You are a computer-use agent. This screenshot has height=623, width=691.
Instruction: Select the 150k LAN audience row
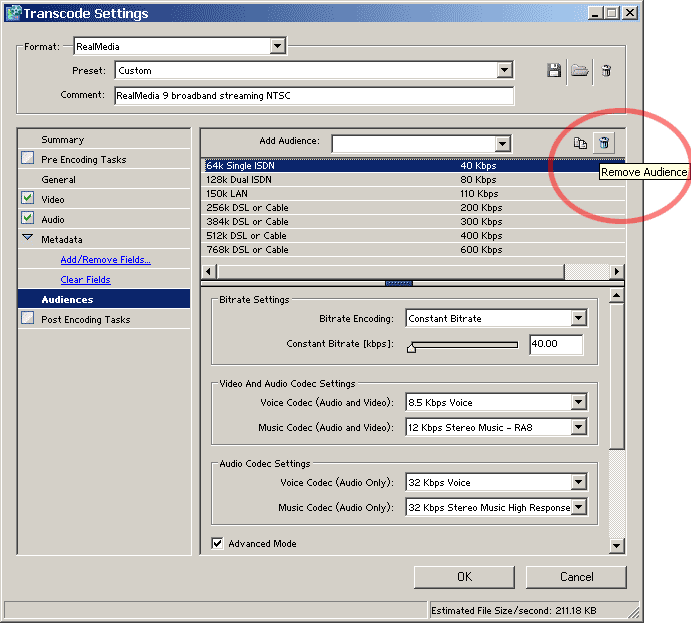[413, 194]
